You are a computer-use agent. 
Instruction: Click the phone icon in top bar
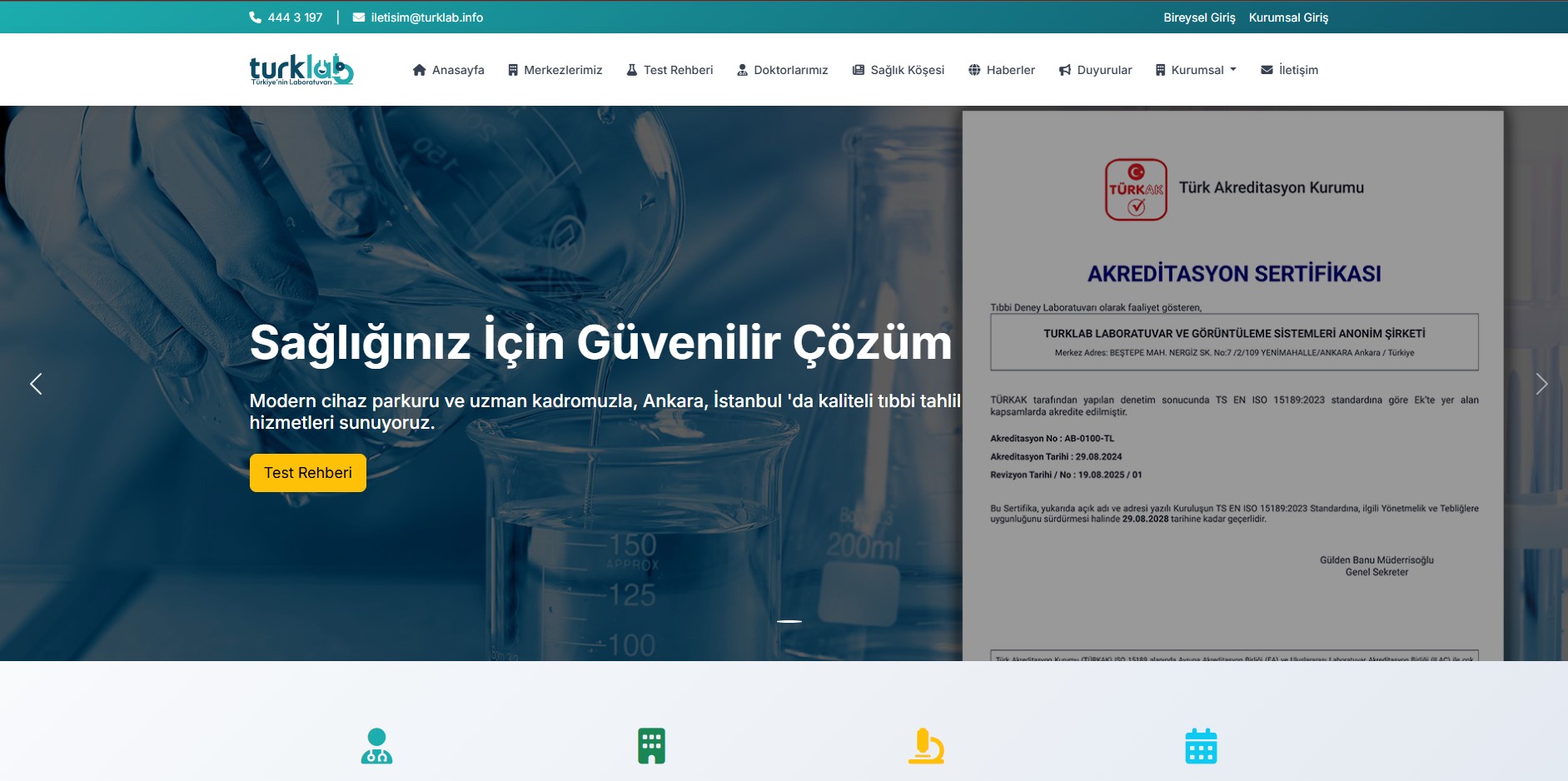click(256, 17)
